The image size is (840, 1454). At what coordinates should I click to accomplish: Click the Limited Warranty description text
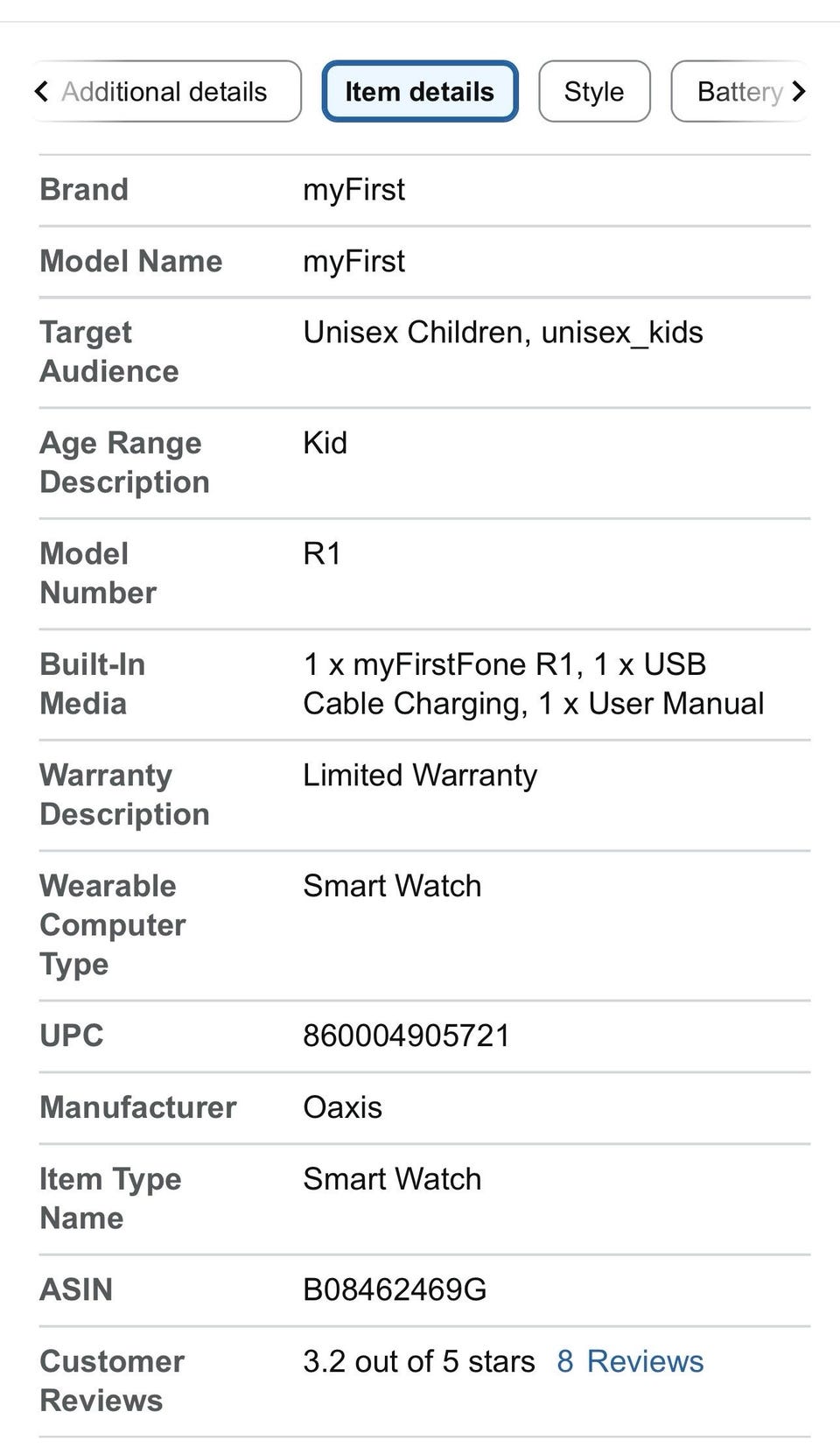(x=420, y=776)
